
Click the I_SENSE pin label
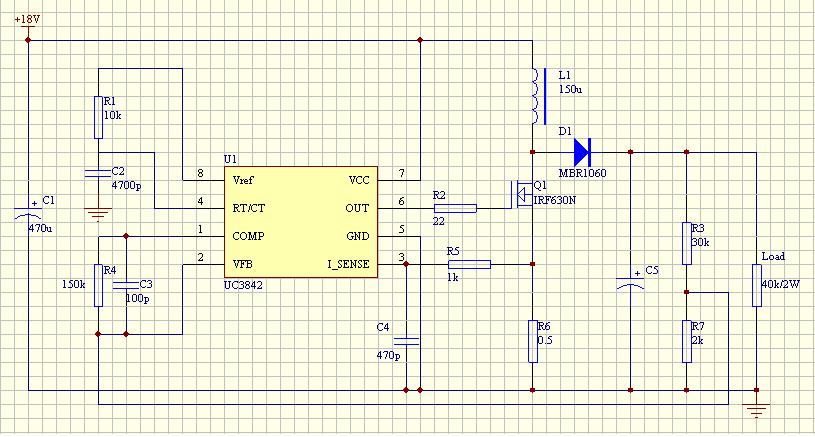[x=348, y=264]
